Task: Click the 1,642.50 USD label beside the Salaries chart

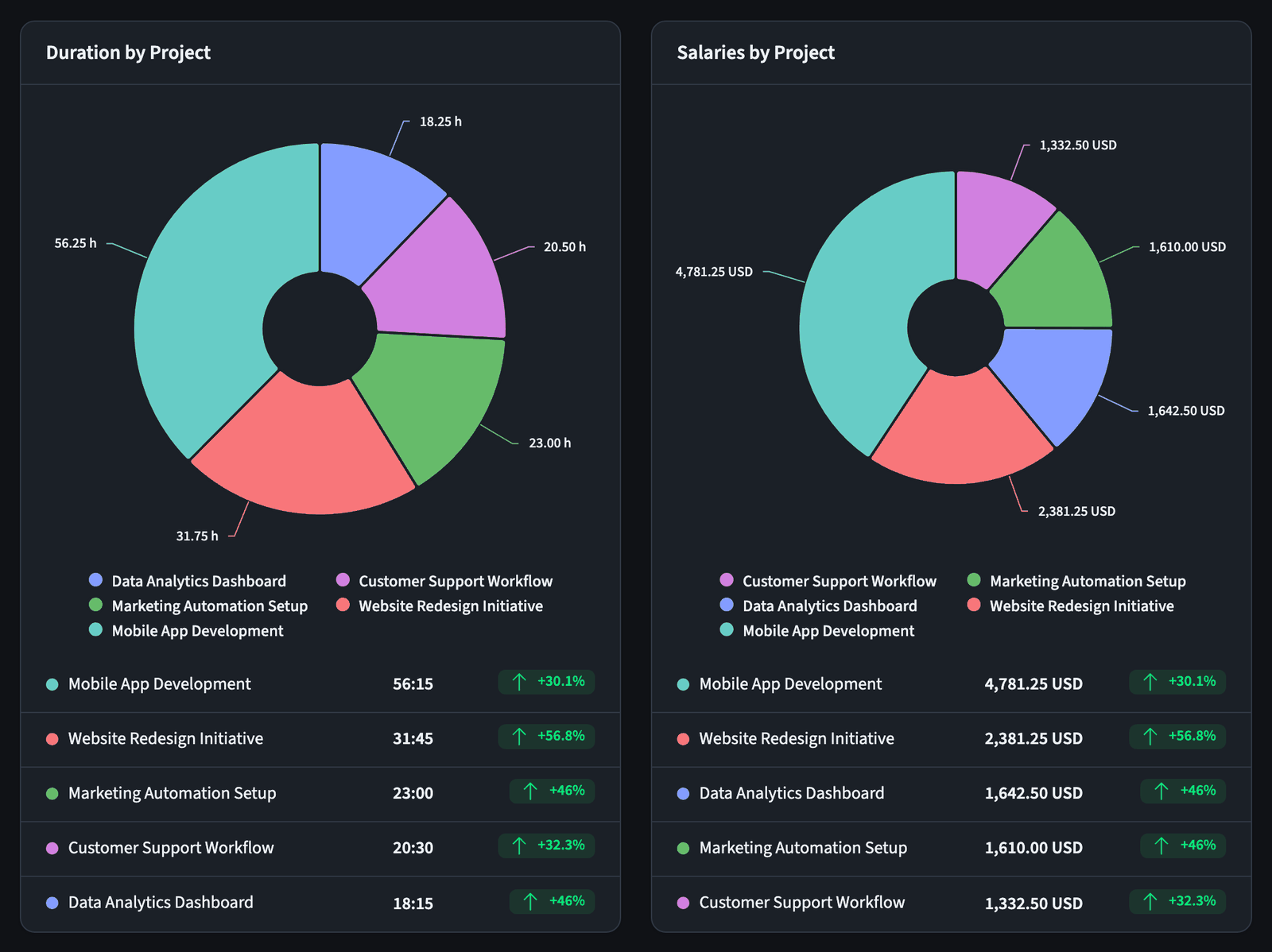Action: pyautogui.click(x=1186, y=411)
